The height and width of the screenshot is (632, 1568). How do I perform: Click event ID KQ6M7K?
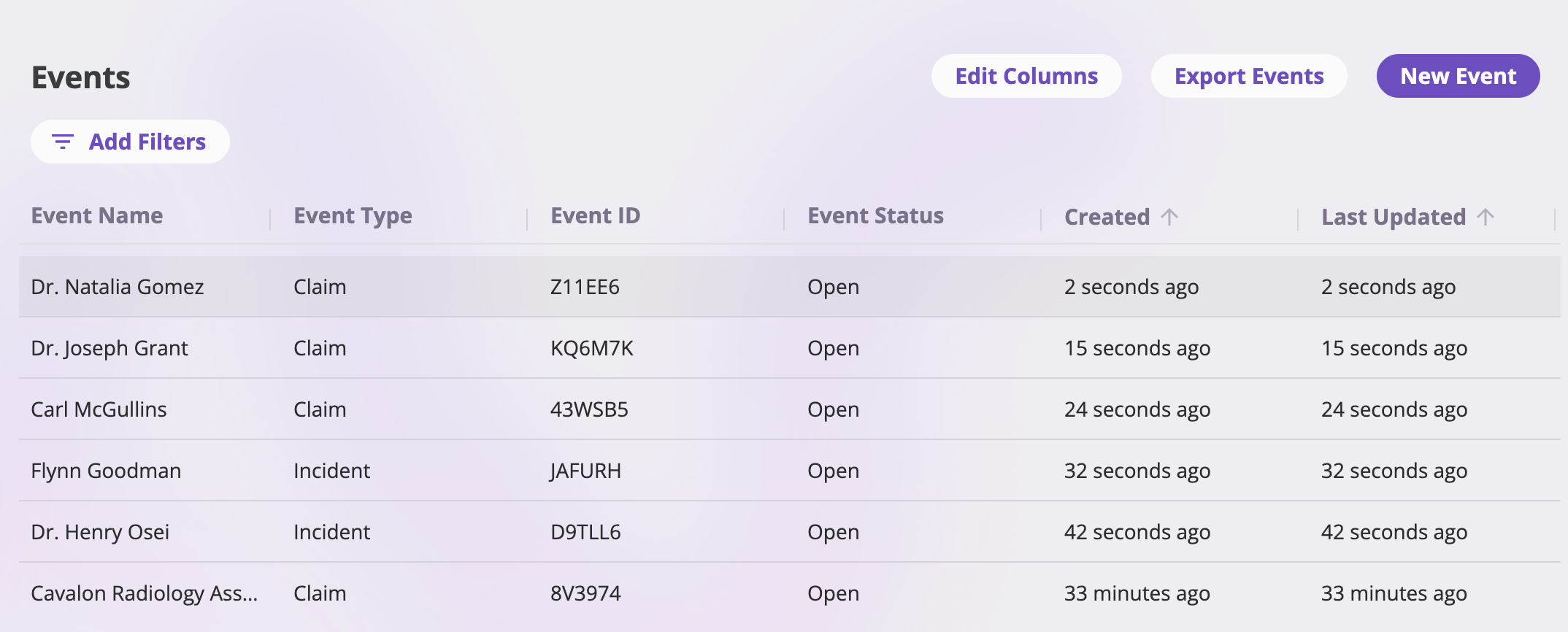(x=592, y=348)
